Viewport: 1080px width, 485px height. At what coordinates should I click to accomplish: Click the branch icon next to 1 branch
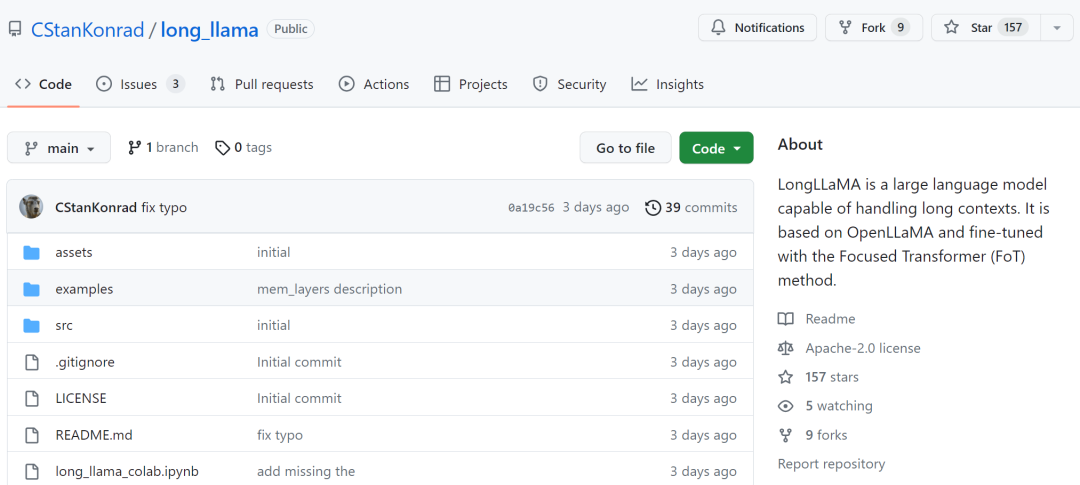(134, 148)
